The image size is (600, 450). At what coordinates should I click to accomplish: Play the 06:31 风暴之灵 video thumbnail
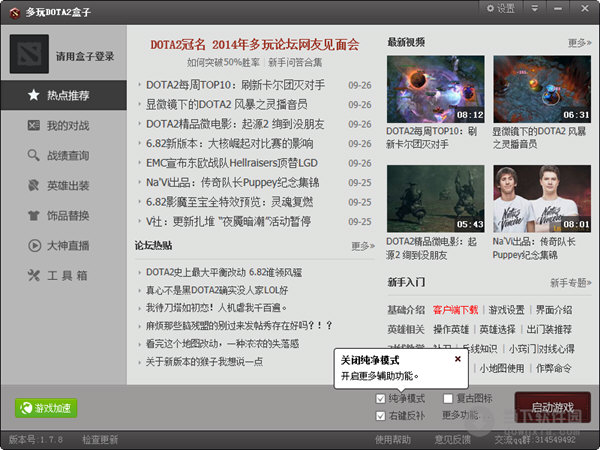click(x=542, y=89)
